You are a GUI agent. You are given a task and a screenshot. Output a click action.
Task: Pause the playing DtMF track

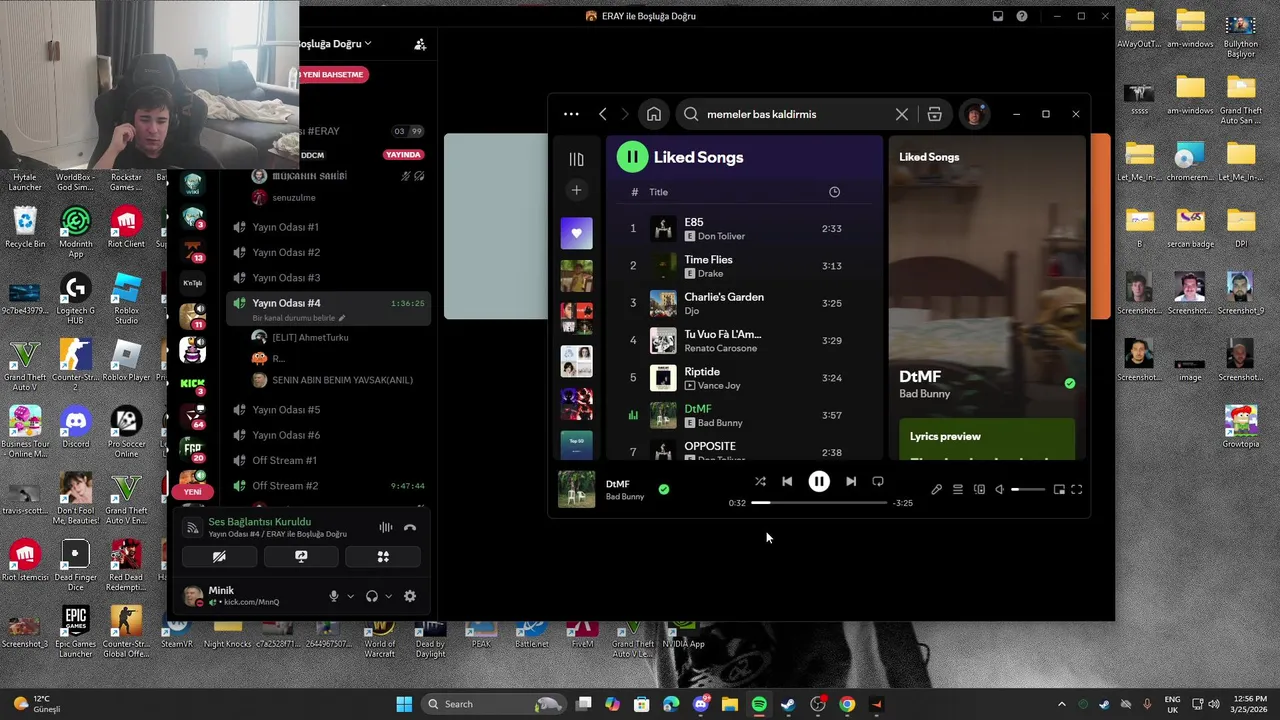pyautogui.click(x=819, y=482)
